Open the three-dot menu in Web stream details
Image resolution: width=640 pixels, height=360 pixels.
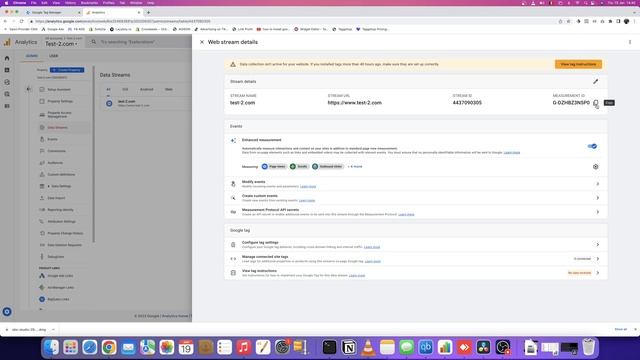pyautogui.click(x=630, y=42)
